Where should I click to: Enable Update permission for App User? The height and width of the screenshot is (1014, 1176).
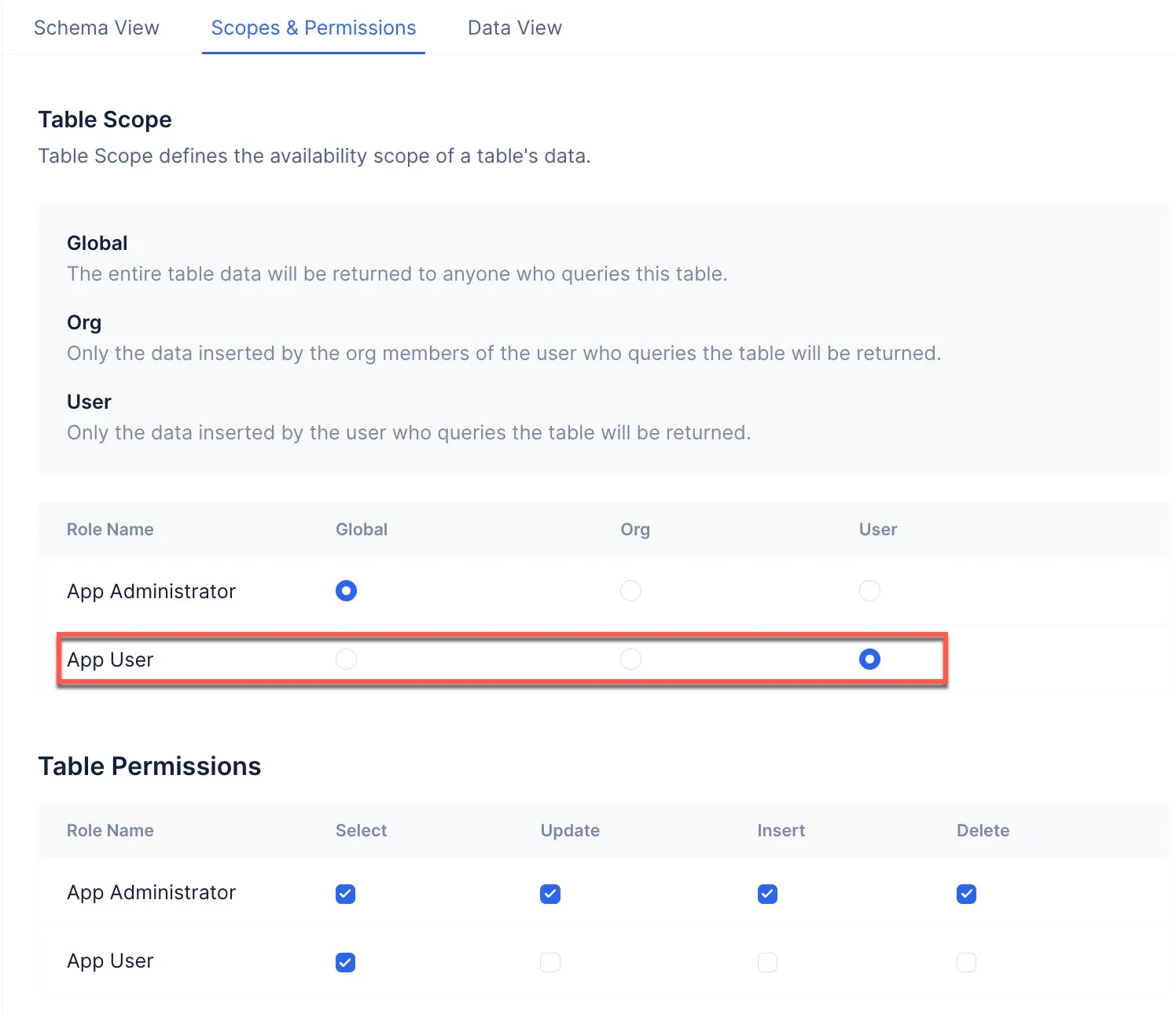coord(550,962)
